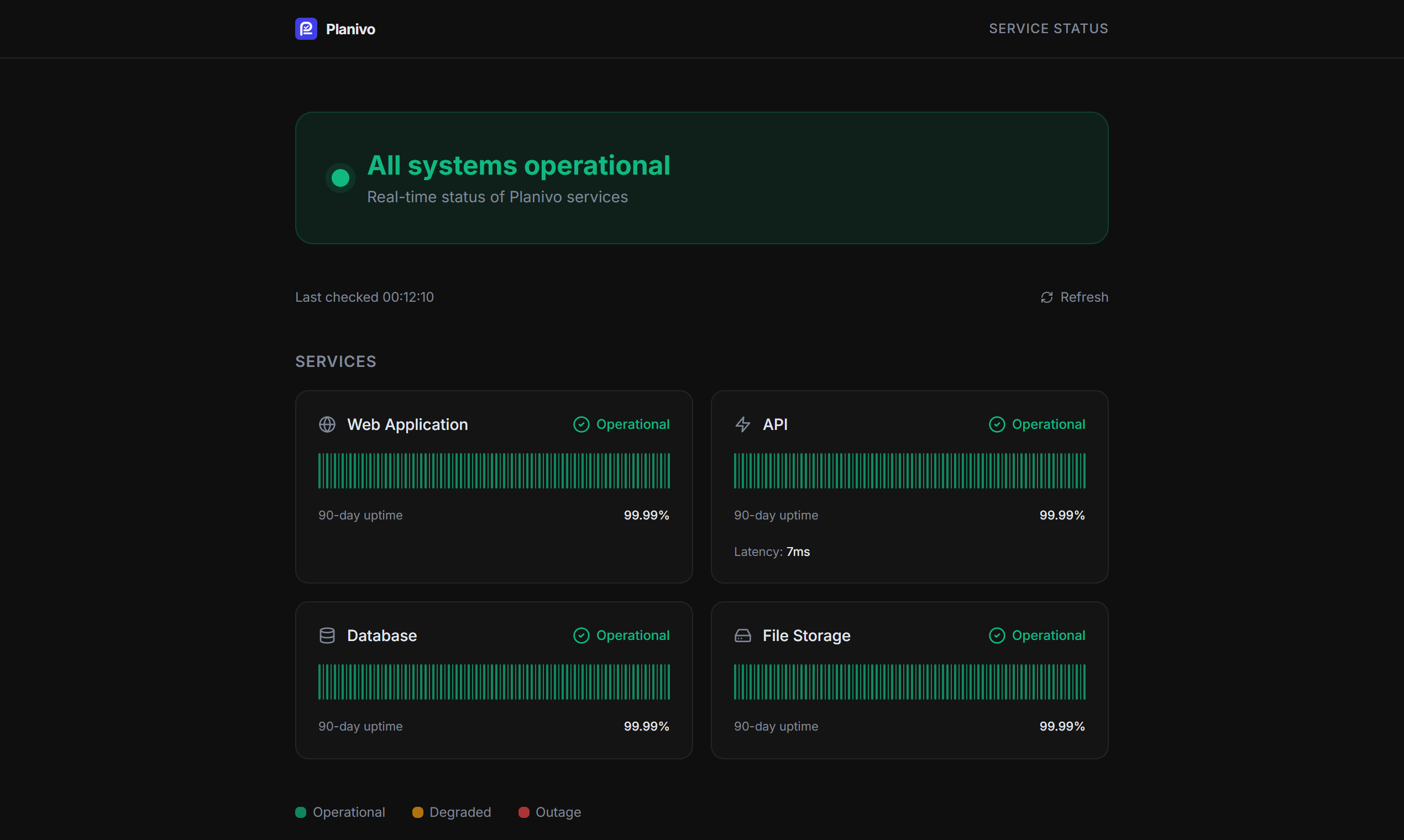Click the red Outage legend dot
Image resolution: width=1404 pixels, height=840 pixels.
[x=523, y=812]
